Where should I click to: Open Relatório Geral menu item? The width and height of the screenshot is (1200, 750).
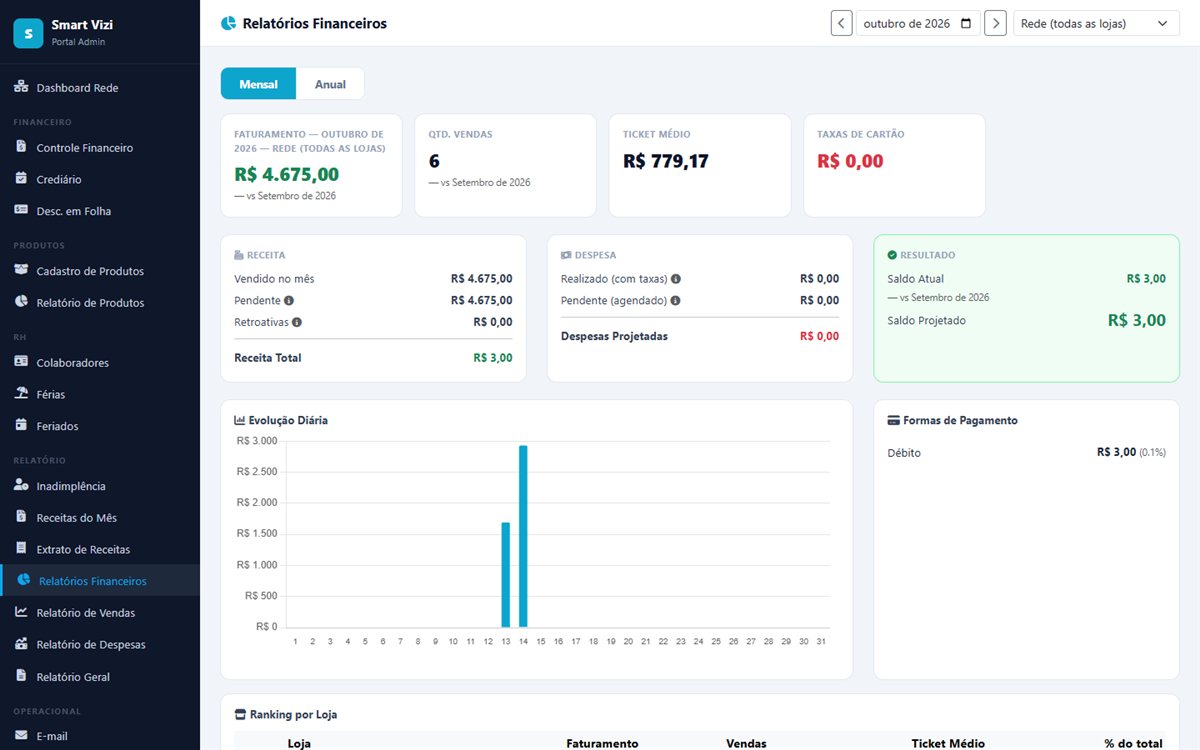(100, 676)
